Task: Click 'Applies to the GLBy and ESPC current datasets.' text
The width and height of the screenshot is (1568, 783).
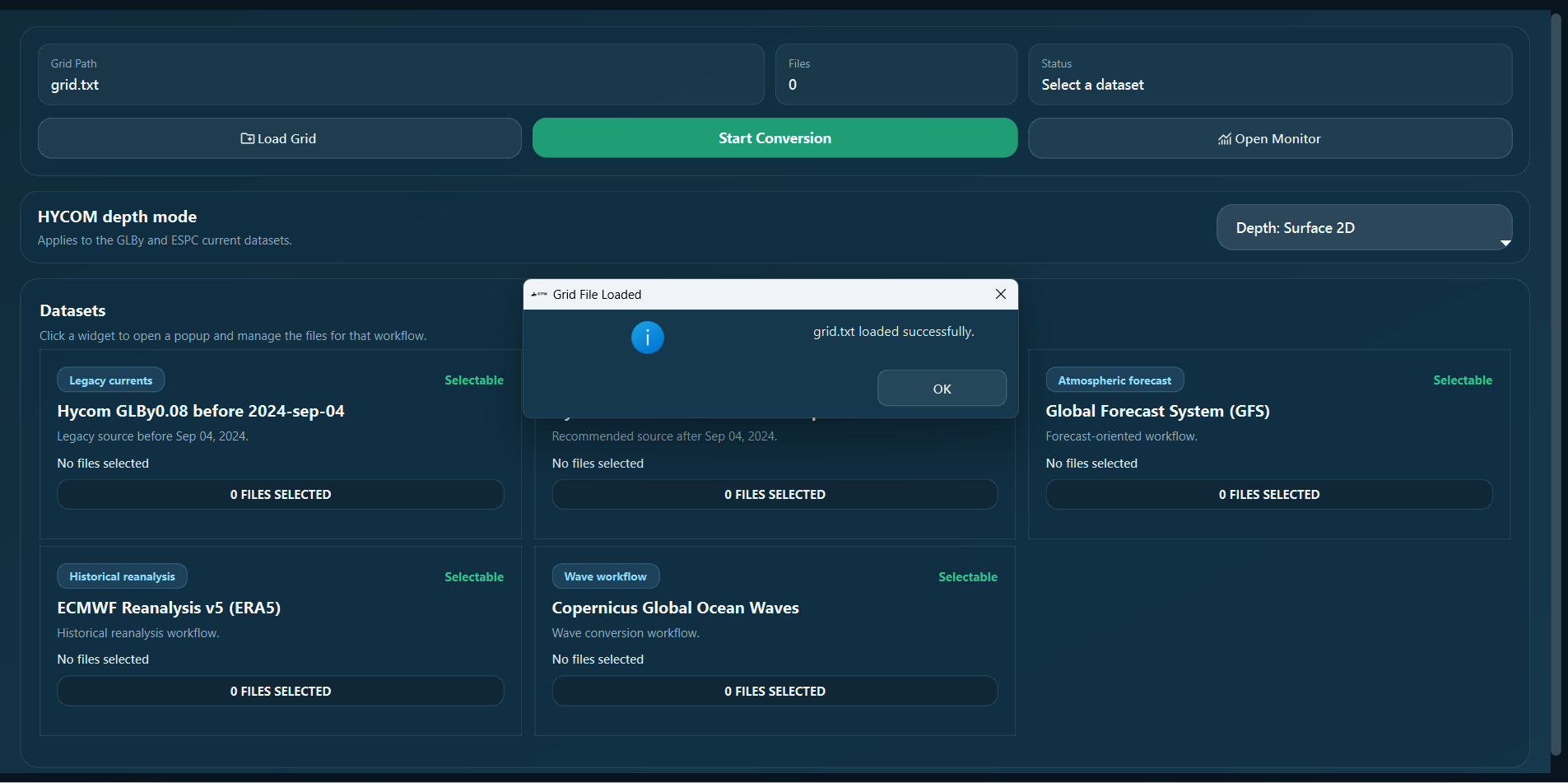Action: coord(165,240)
